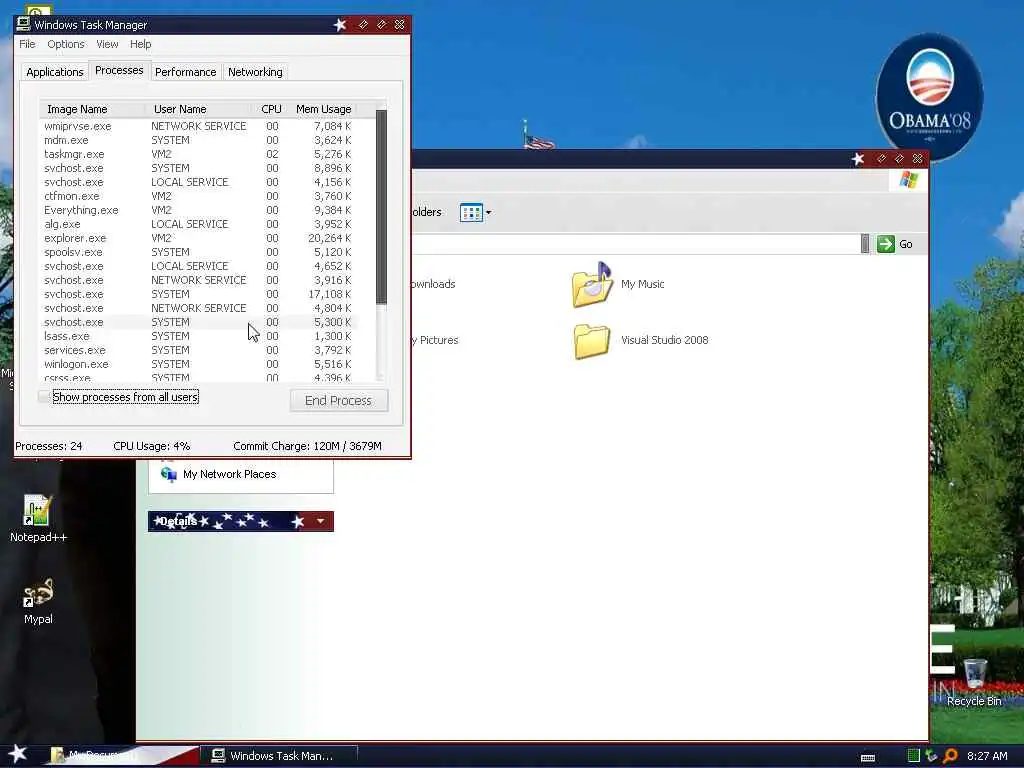Select the Processes tab
Viewport: 1024px width, 768px height.
[x=119, y=70]
